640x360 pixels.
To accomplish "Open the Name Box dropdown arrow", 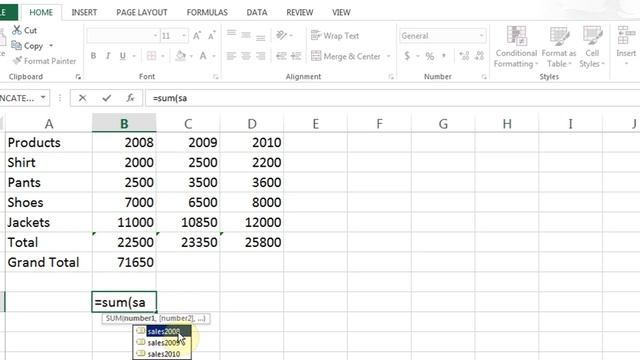I will pyautogui.click(x=43, y=98).
